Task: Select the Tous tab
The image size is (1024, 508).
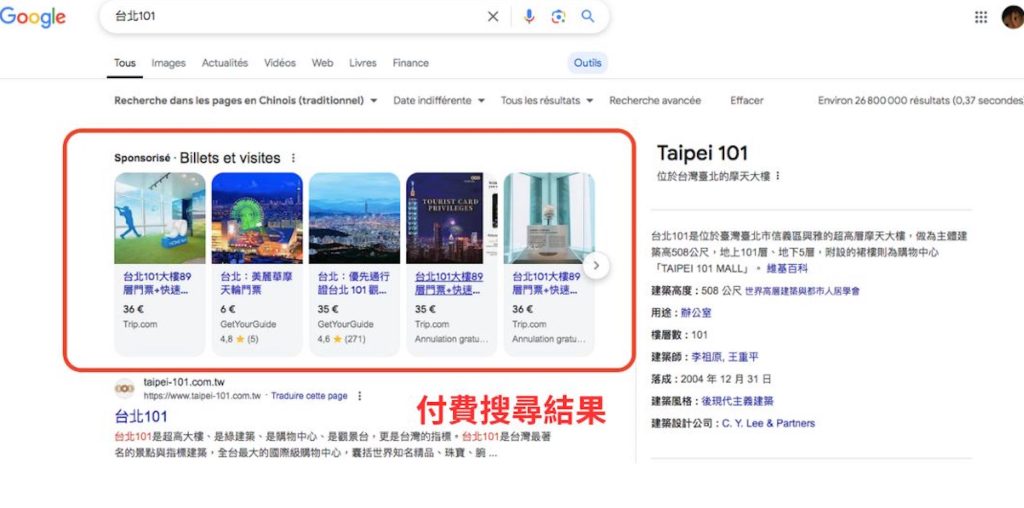Action: point(125,63)
